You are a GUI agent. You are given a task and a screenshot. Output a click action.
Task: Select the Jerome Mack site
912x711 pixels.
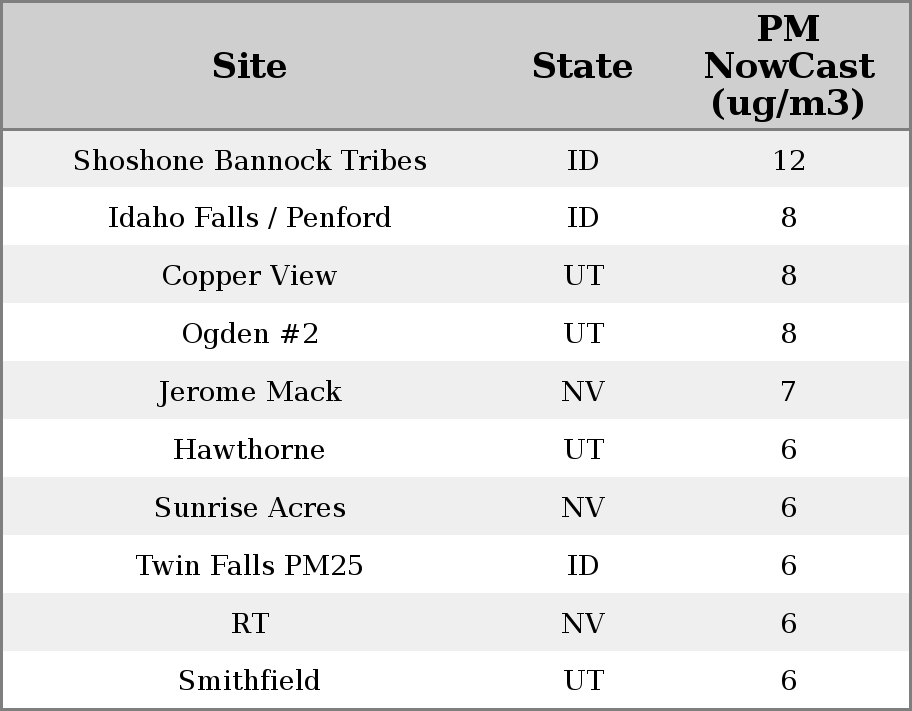point(249,392)
